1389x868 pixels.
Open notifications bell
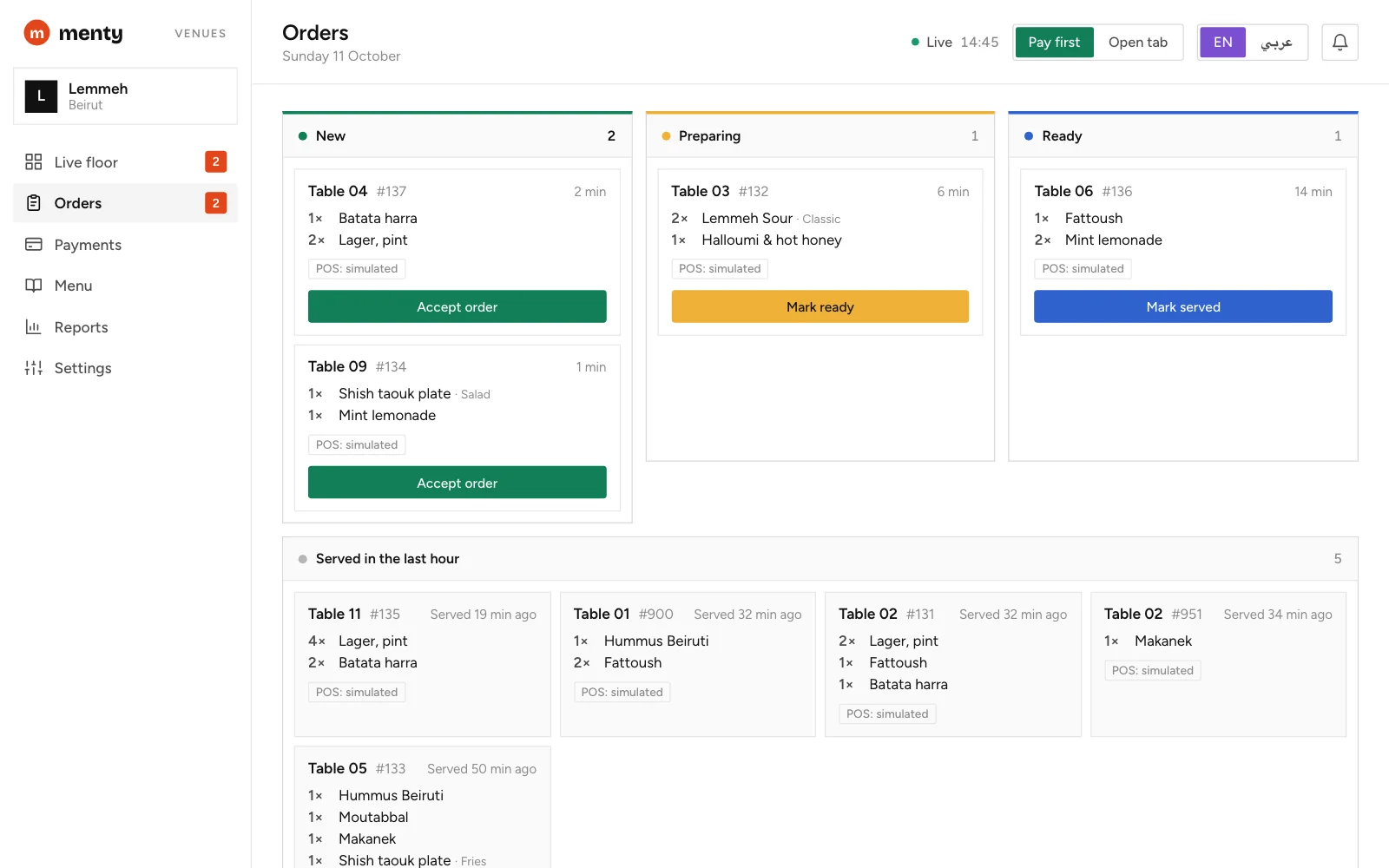coord(1340,42)
